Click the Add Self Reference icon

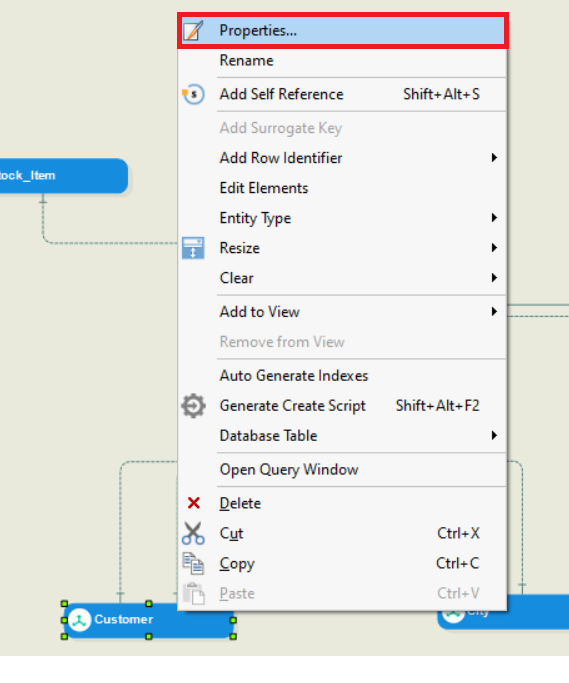193,94
